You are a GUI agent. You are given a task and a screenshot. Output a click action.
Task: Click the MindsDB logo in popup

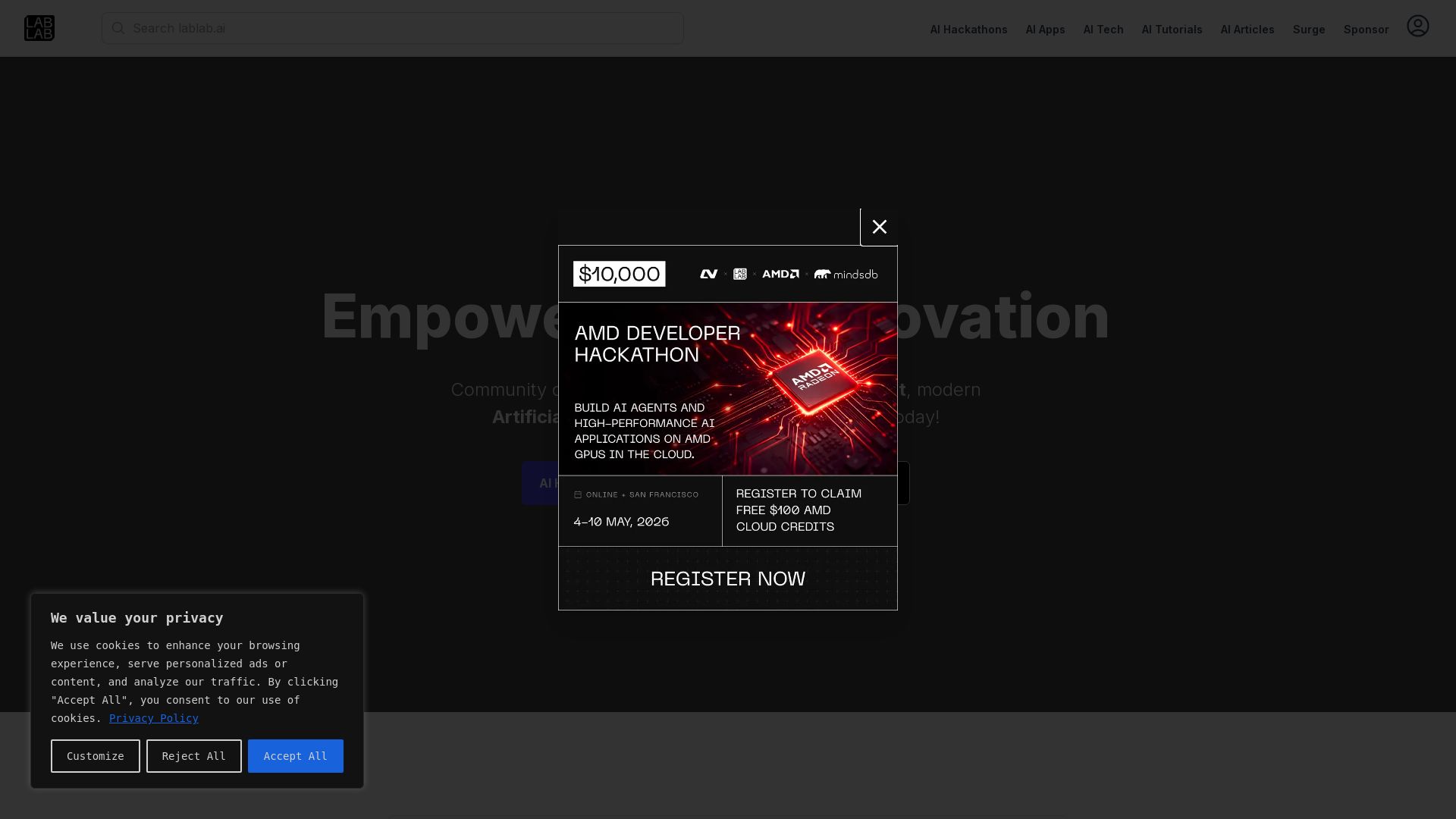(x=846, y=274)
